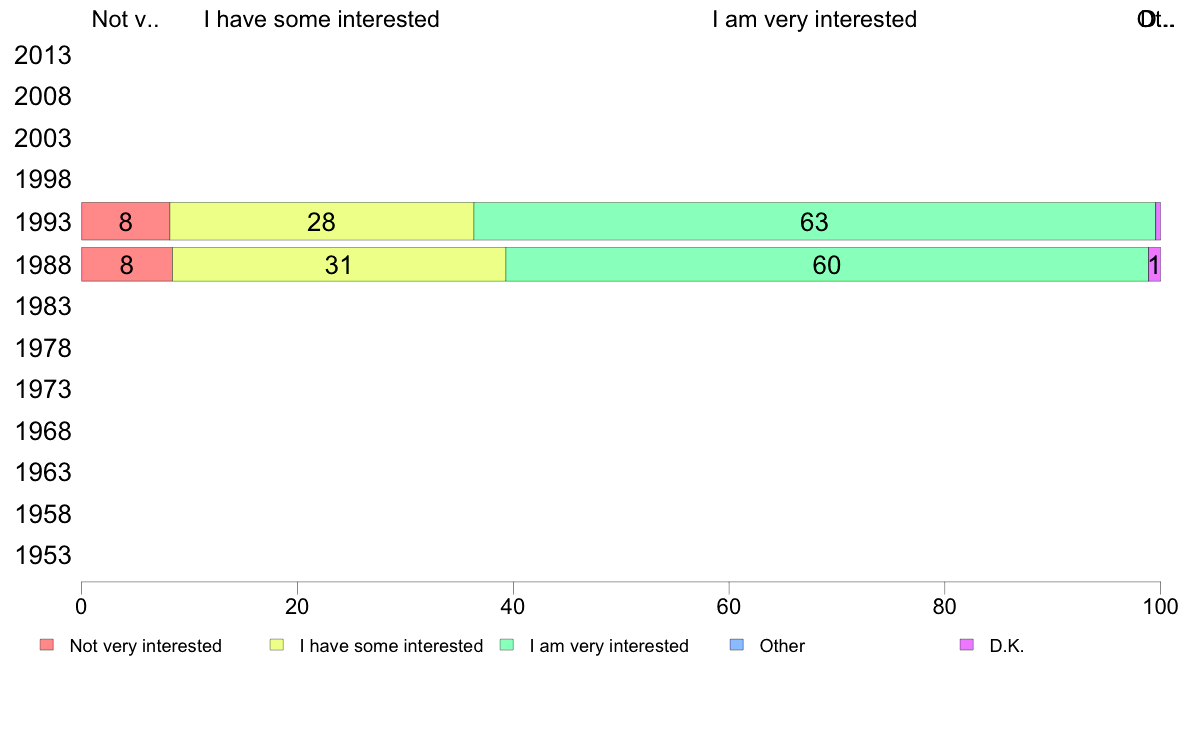This screenshot has height=736, width=1188.
Task: Select the 1988 green segment labeled 60
Action: (x=827, y=265)
